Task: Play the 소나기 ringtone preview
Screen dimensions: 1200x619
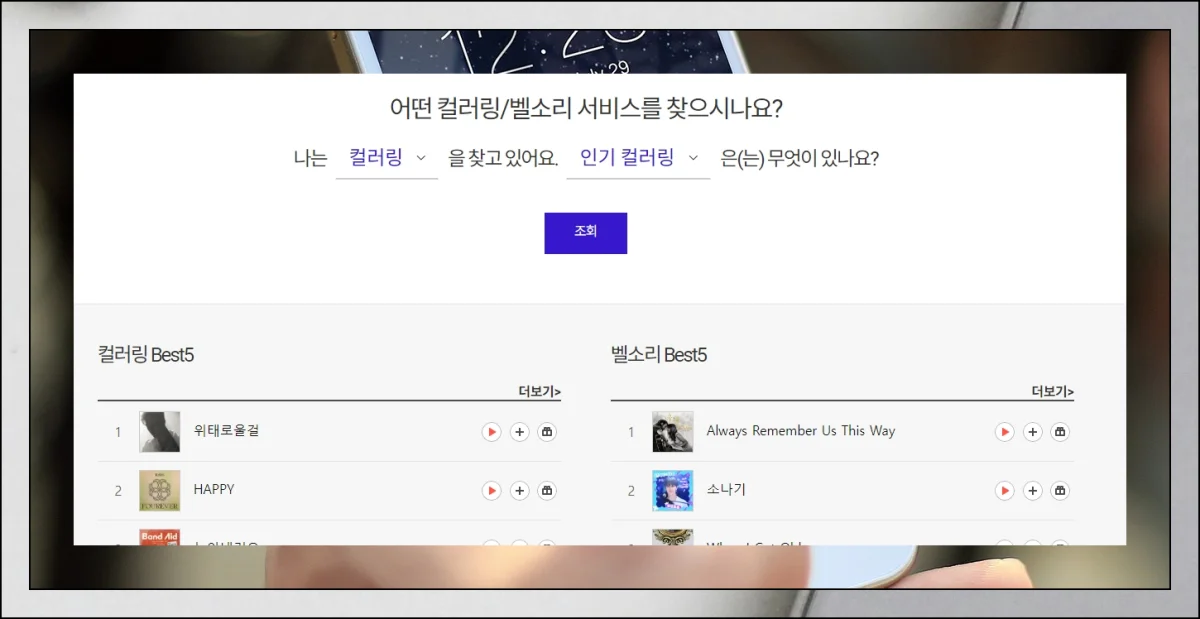Action: pos(1004,491)
